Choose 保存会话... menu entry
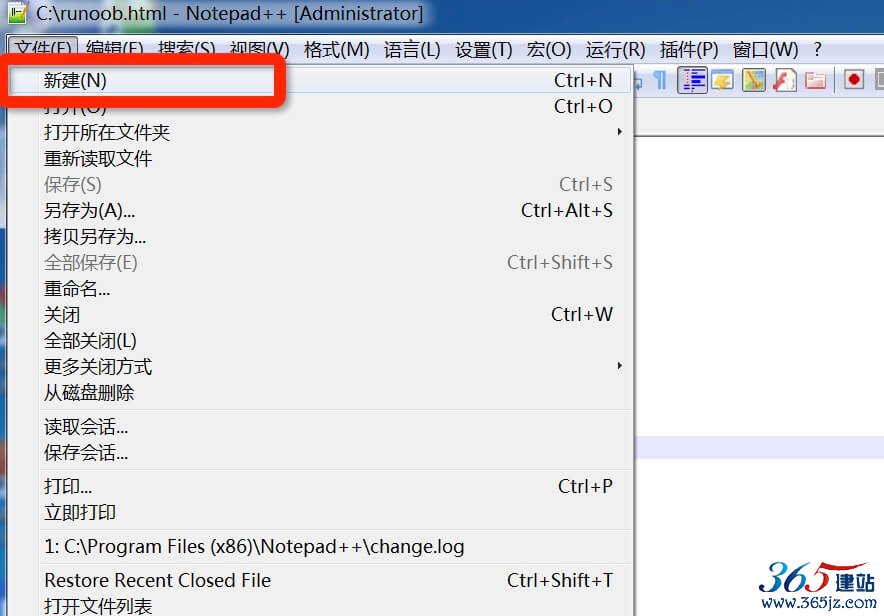 click(320, 453)
